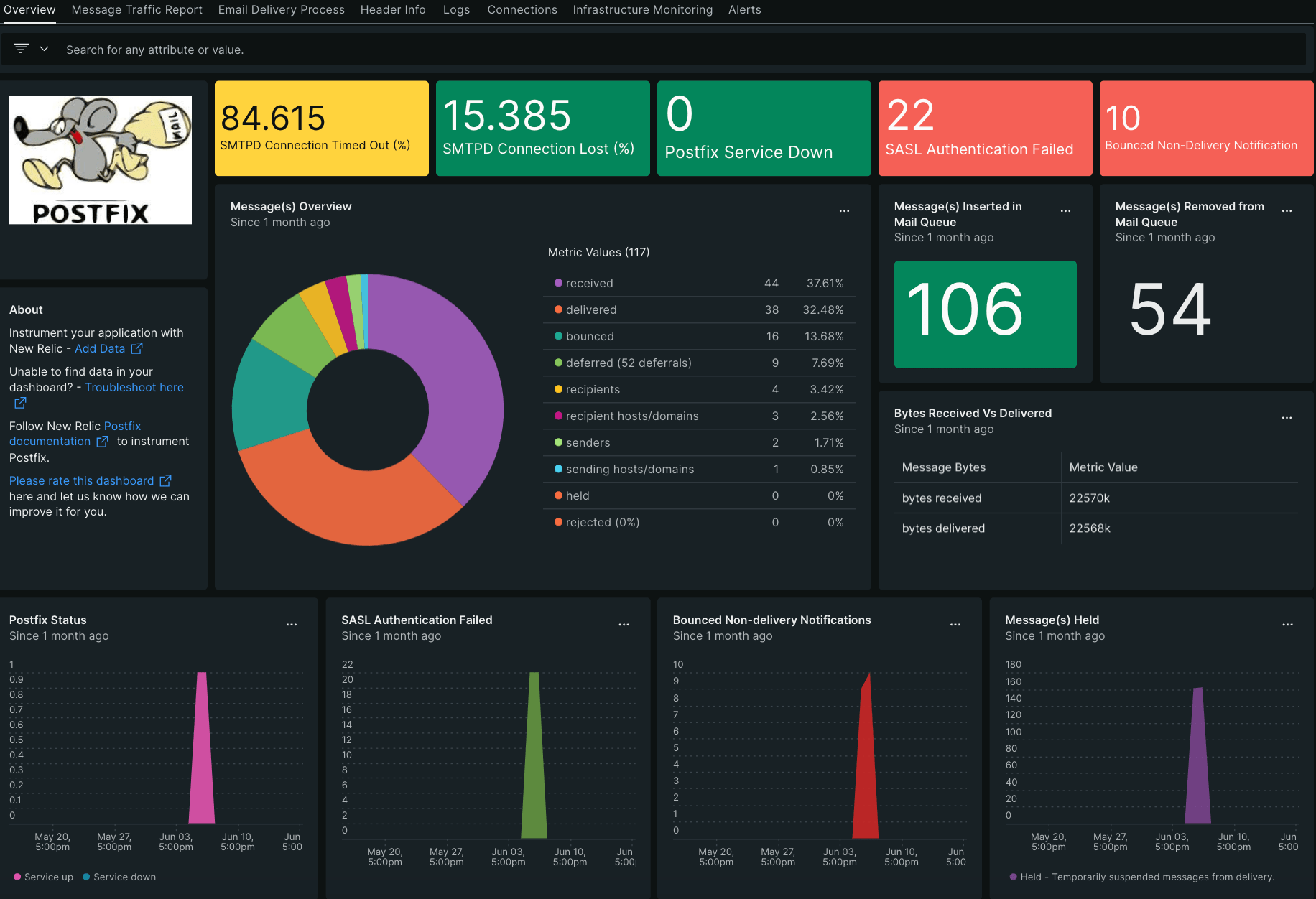The image size is (1316, 899).
Task: Click external-link icon beside Add Data
Action: [136, 348]
